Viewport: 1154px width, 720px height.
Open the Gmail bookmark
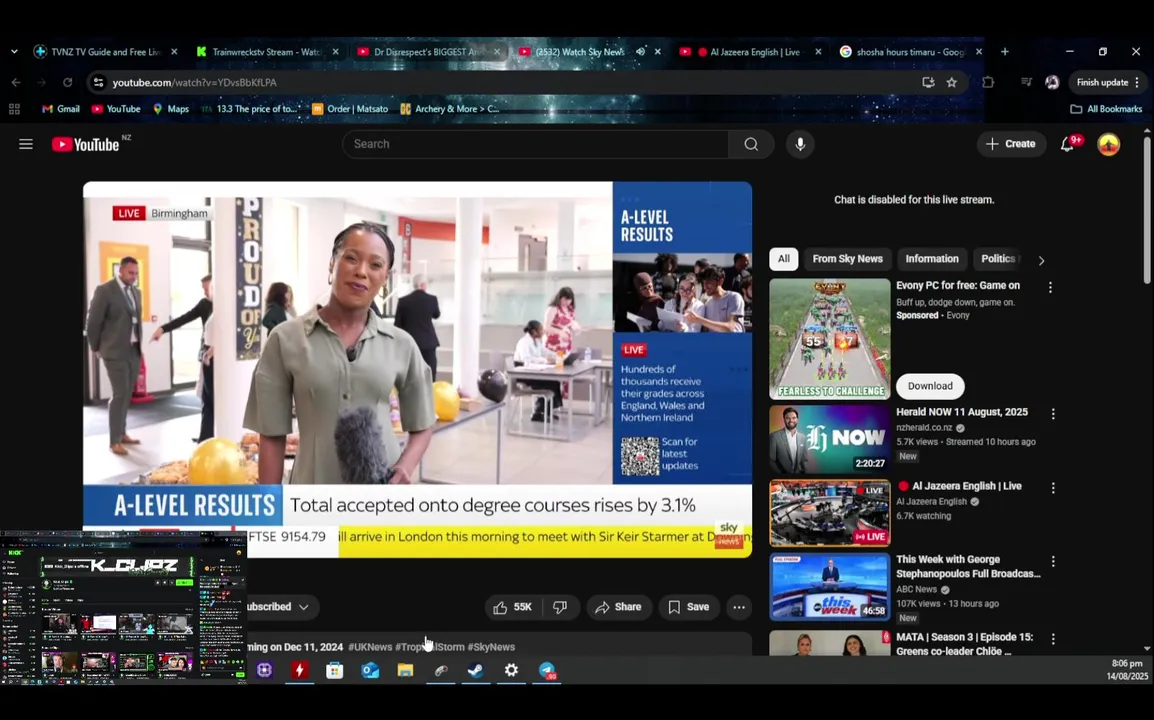coord(60,109)
